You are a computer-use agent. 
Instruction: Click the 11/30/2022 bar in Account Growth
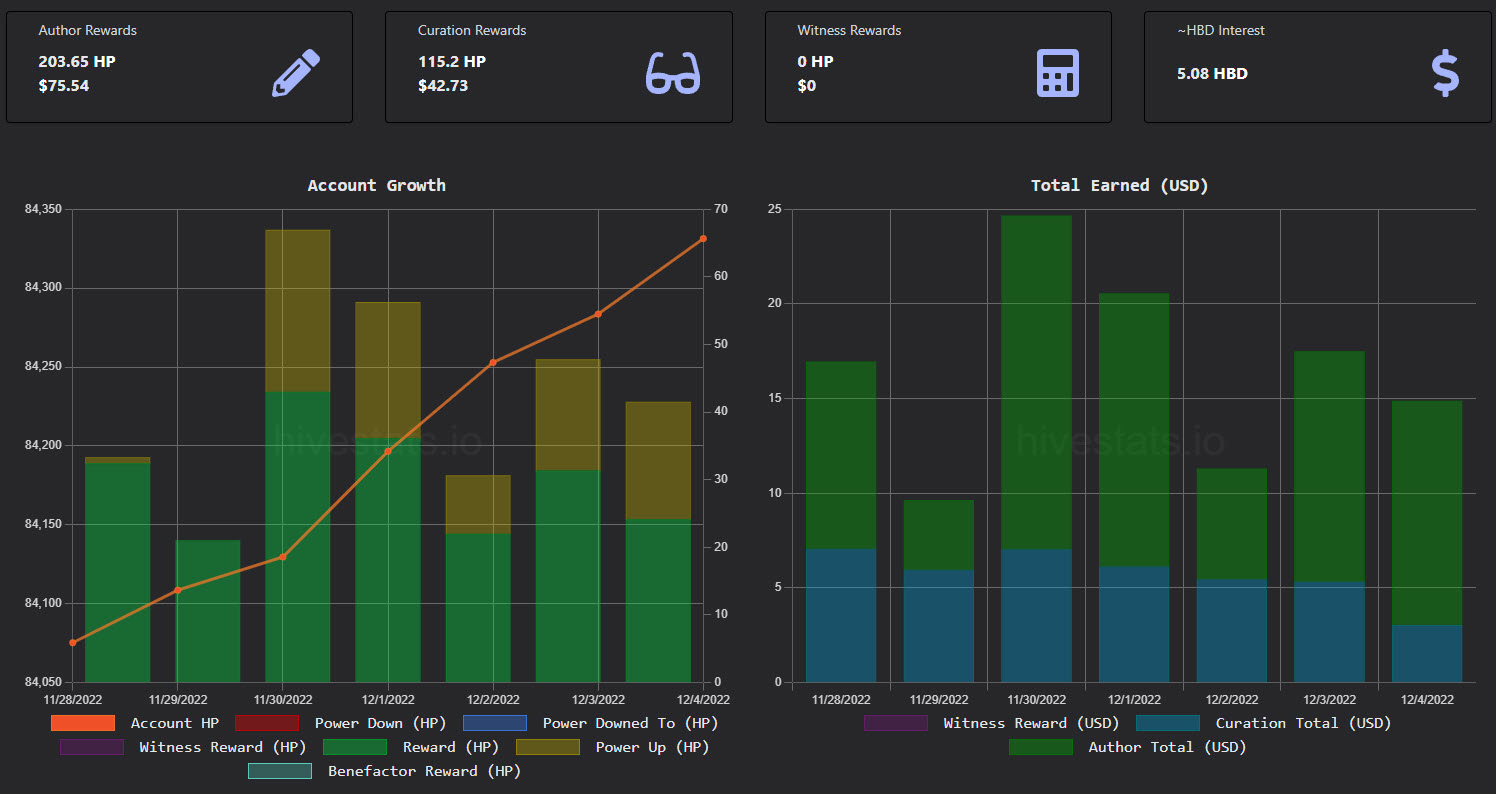(x=298, y=456)
